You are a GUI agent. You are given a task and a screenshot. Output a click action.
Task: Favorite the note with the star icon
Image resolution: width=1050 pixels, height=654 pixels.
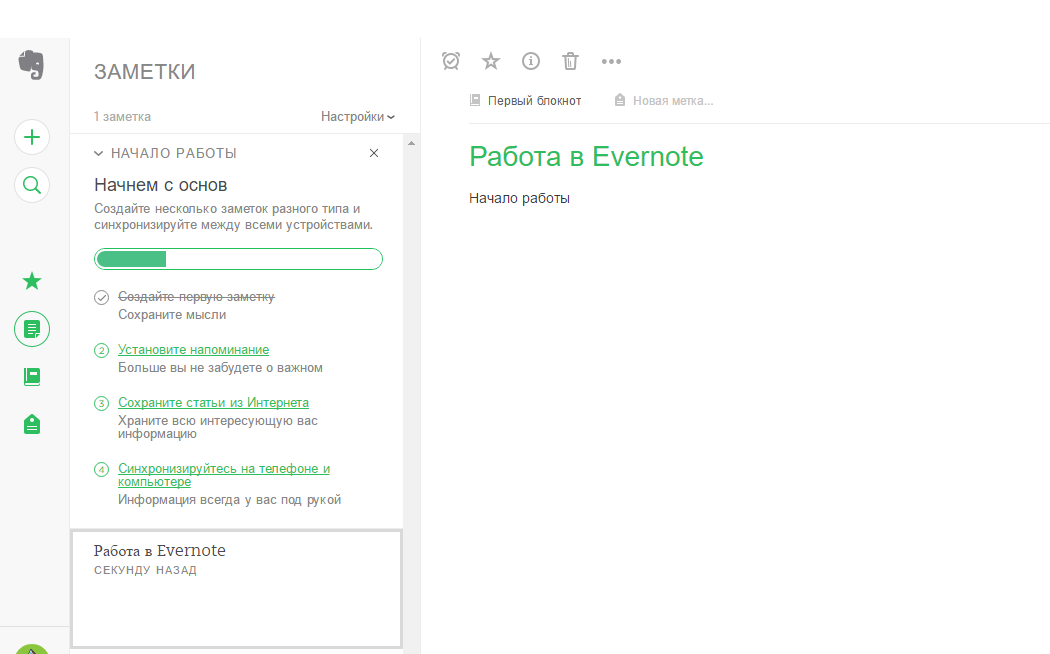491,61
